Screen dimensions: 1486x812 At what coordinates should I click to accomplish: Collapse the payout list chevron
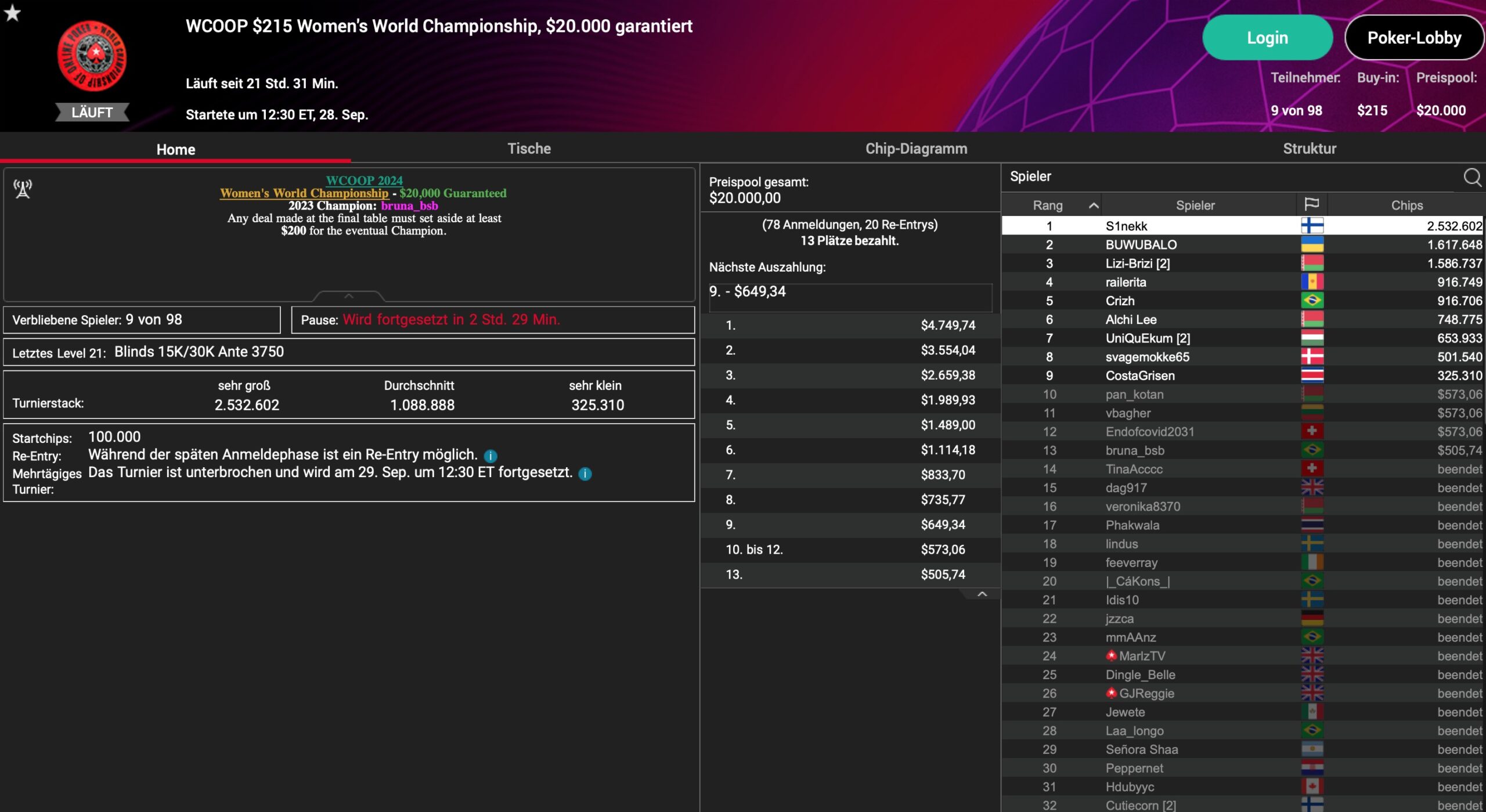(982, 594)
